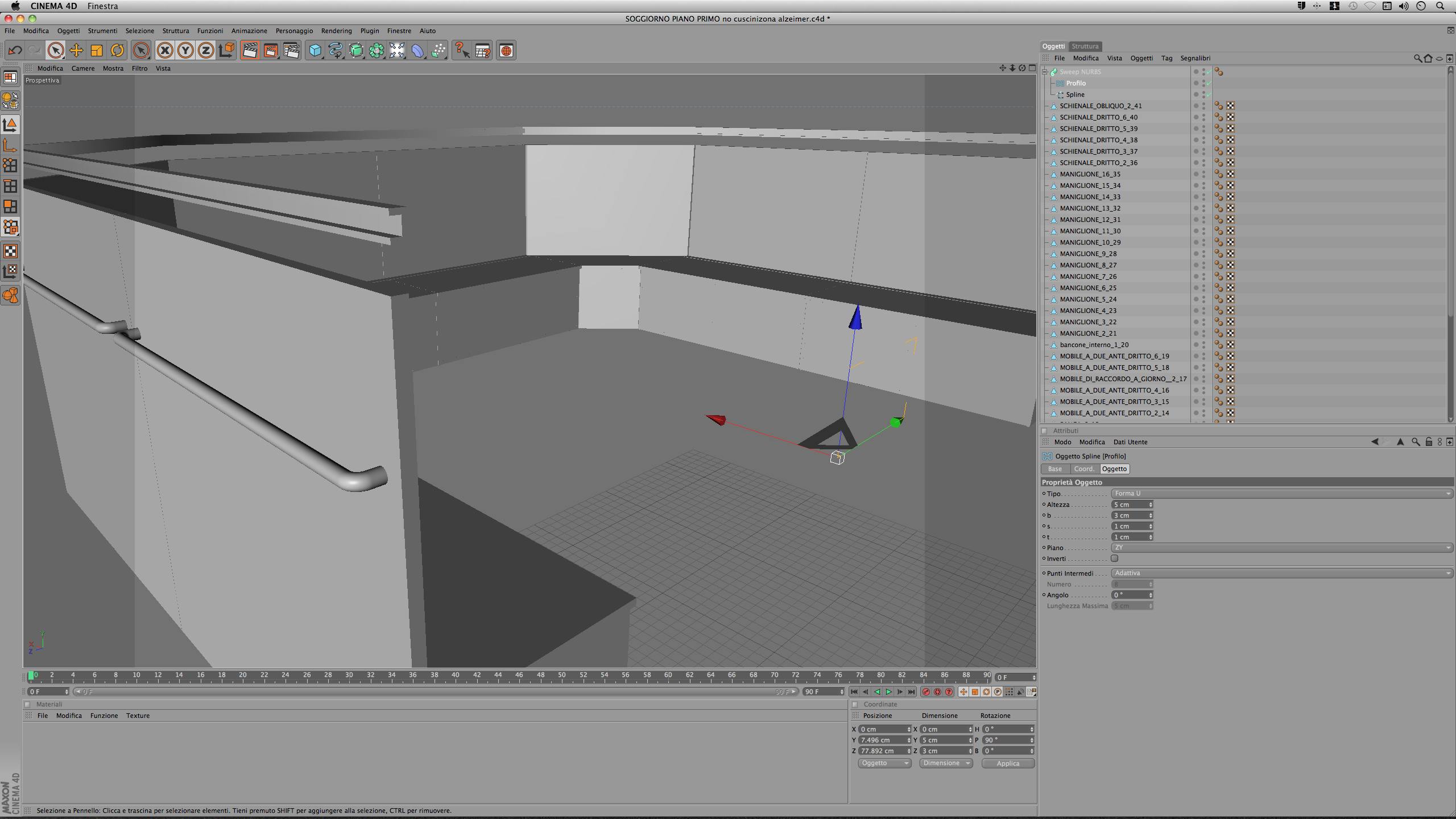Toggle the X axis lock
This screenshot has width=1456, height=819.
[x=165, y=51]
